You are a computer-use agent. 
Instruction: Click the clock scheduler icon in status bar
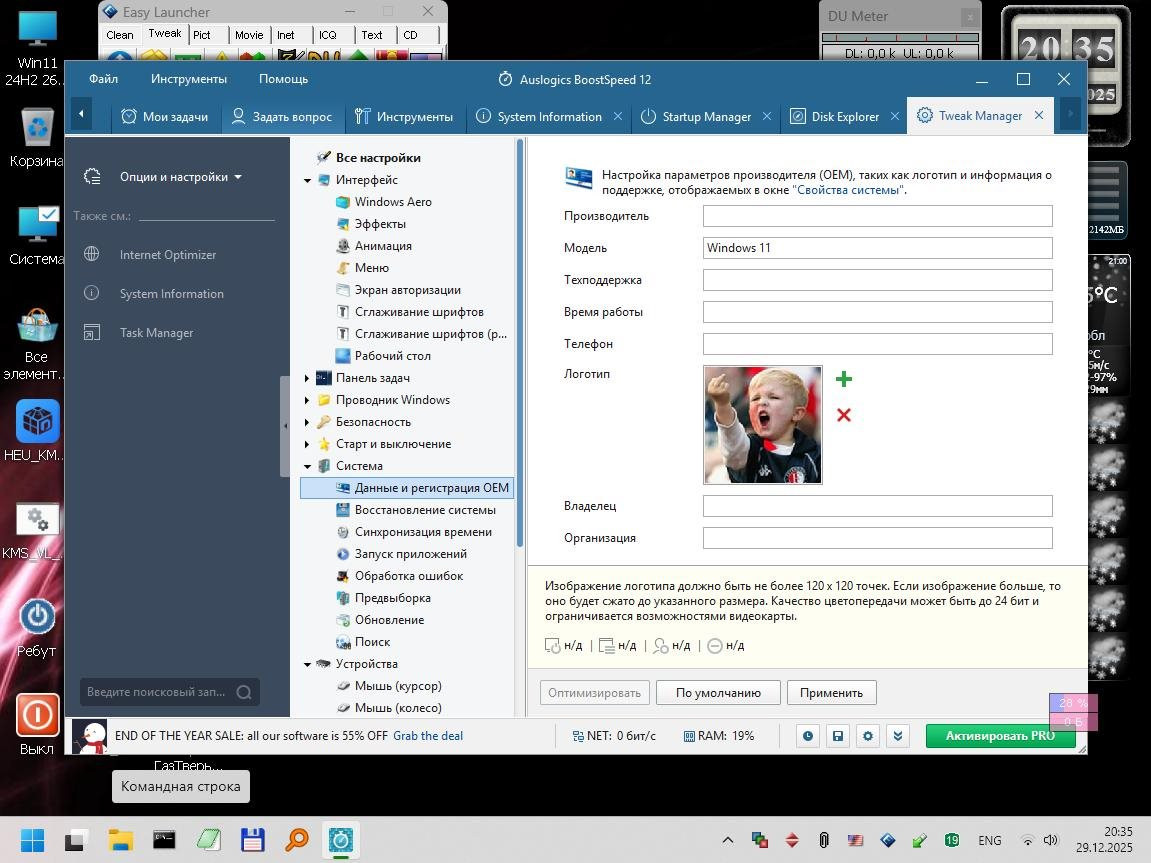pos(807,736)
